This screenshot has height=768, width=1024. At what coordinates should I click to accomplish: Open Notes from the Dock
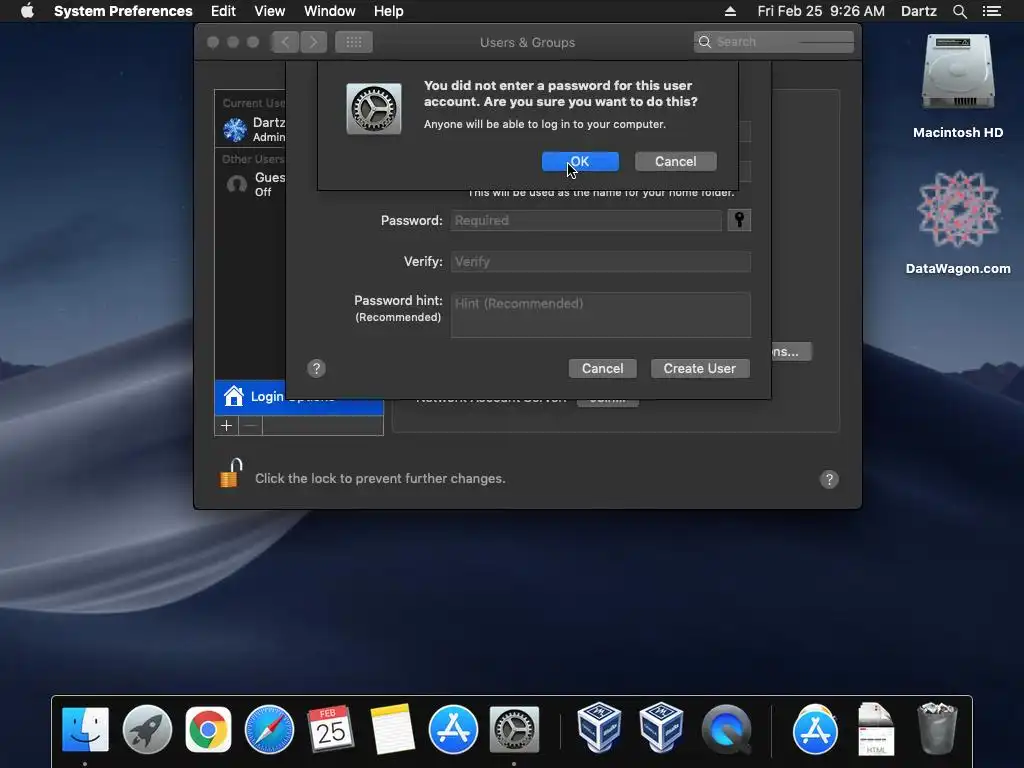point(392,729)
